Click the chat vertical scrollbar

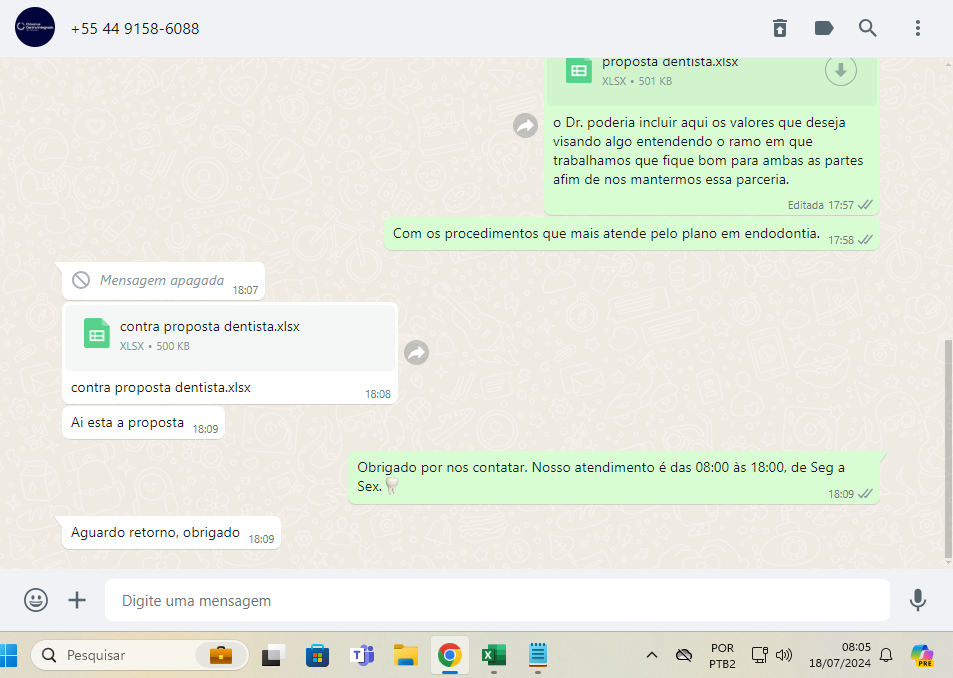(947, 448)
